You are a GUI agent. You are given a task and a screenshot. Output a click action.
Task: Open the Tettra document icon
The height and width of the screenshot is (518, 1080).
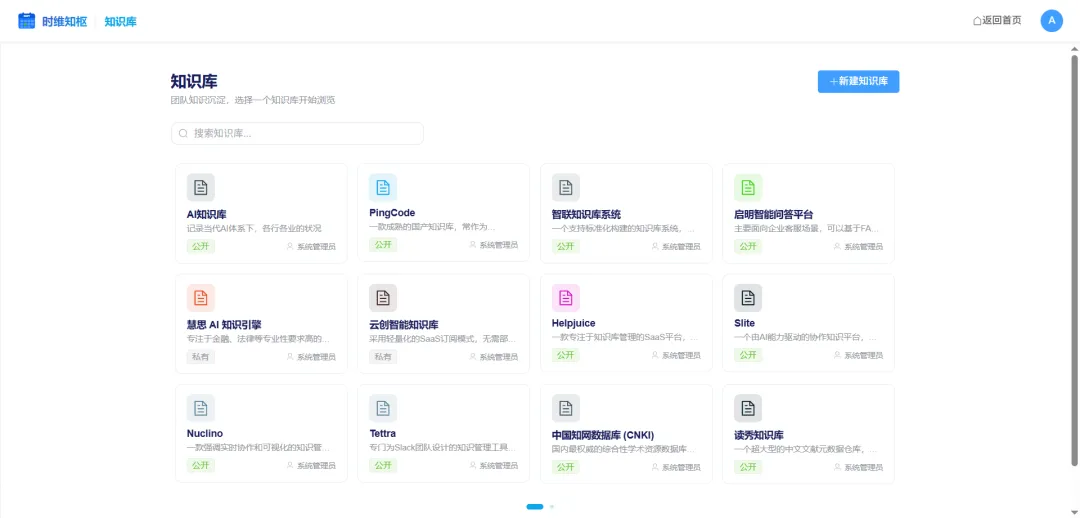(x=383, y=408)
